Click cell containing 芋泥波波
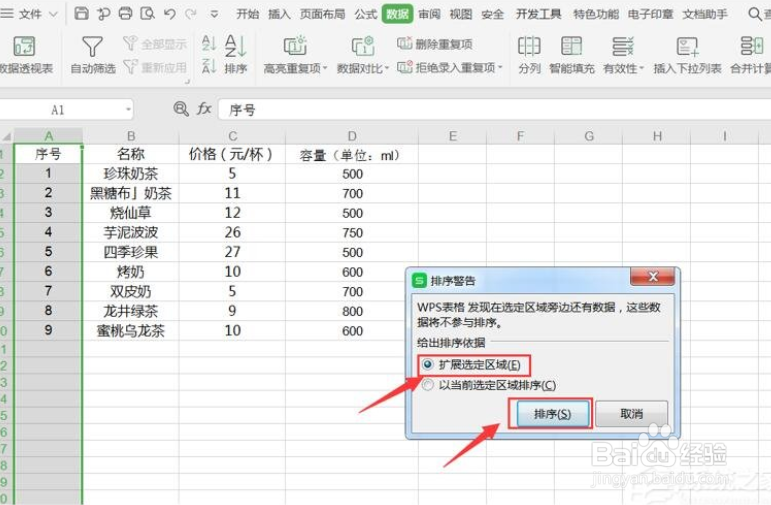The height and width of the screenshot is (505, 771). (x=131, y=233)
